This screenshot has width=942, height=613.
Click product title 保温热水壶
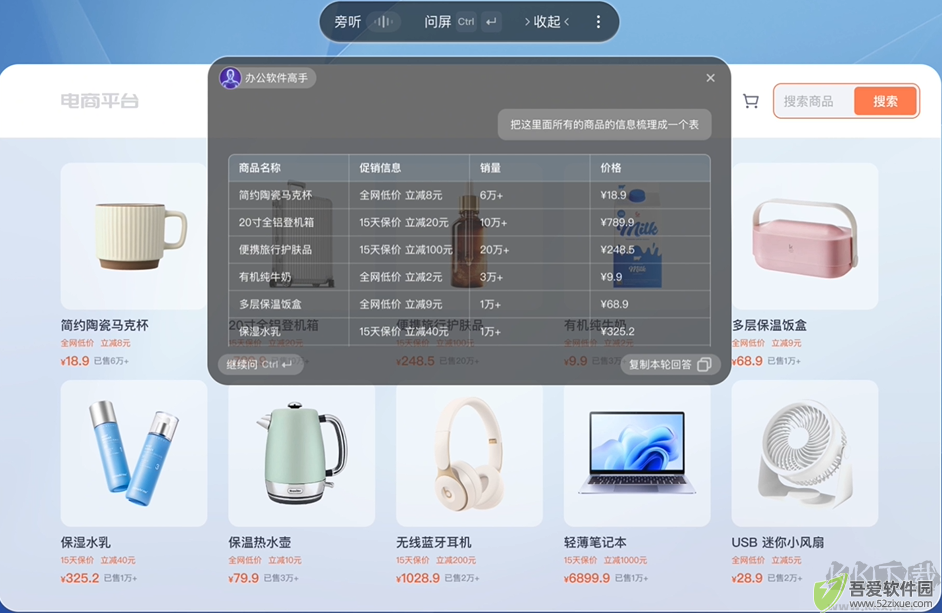[260, 542]
